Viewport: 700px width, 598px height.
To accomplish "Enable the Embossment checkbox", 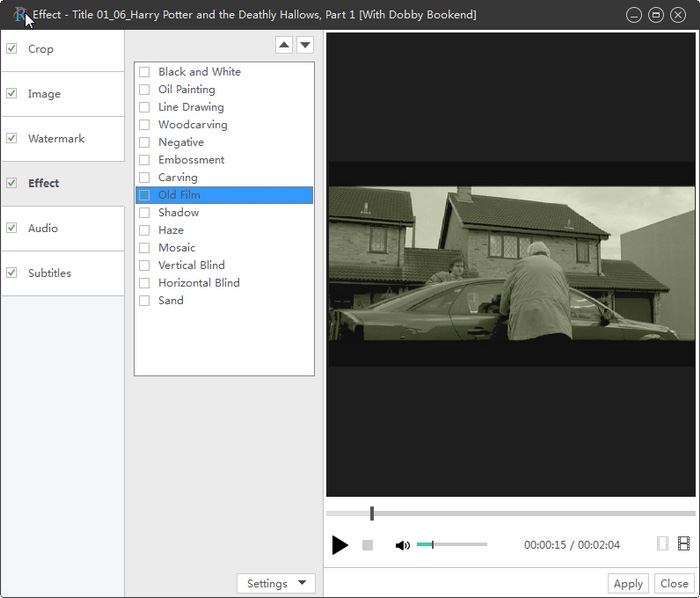I will (144, 160).
